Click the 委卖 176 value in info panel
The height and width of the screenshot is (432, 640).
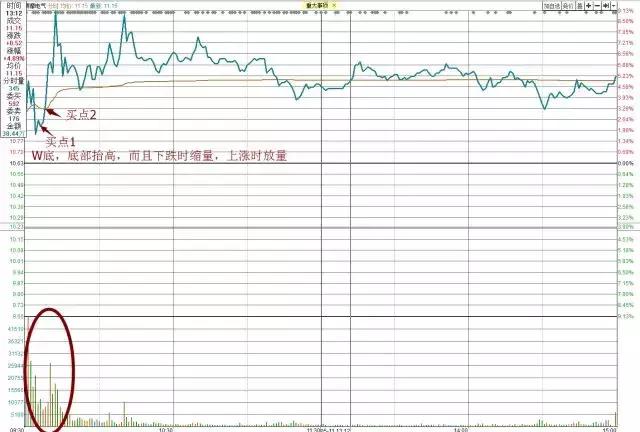click(x=14, y=119)
